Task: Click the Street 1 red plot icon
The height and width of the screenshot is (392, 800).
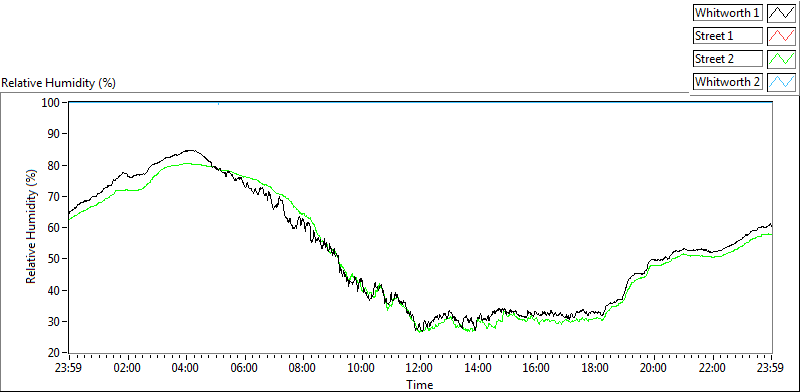Action: click(781, 36)
